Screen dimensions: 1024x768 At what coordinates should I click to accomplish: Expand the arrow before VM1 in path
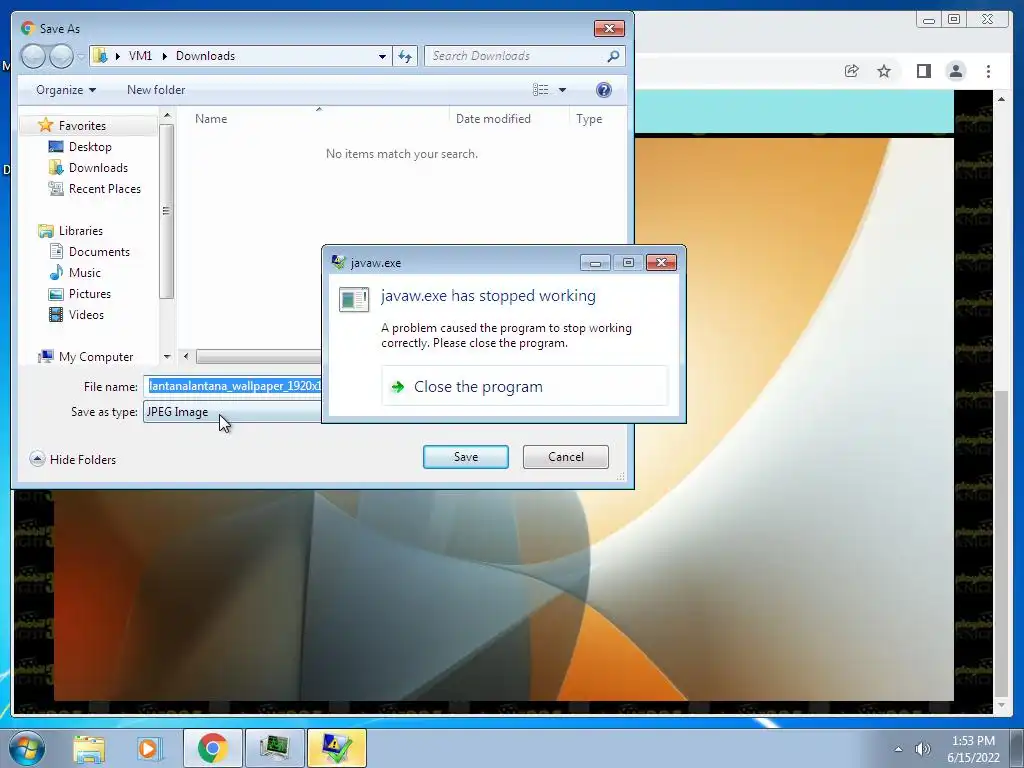tap(118, 56)
